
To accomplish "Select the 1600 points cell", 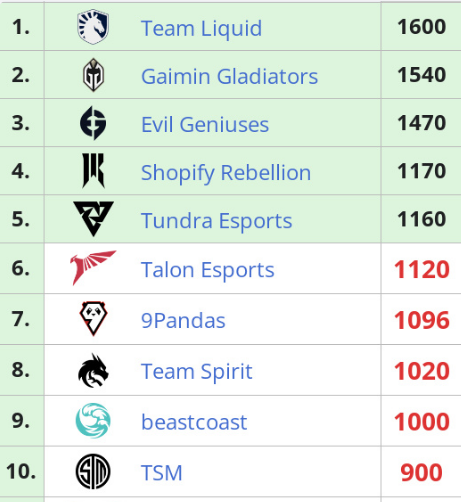I will (x=421, y=27).
